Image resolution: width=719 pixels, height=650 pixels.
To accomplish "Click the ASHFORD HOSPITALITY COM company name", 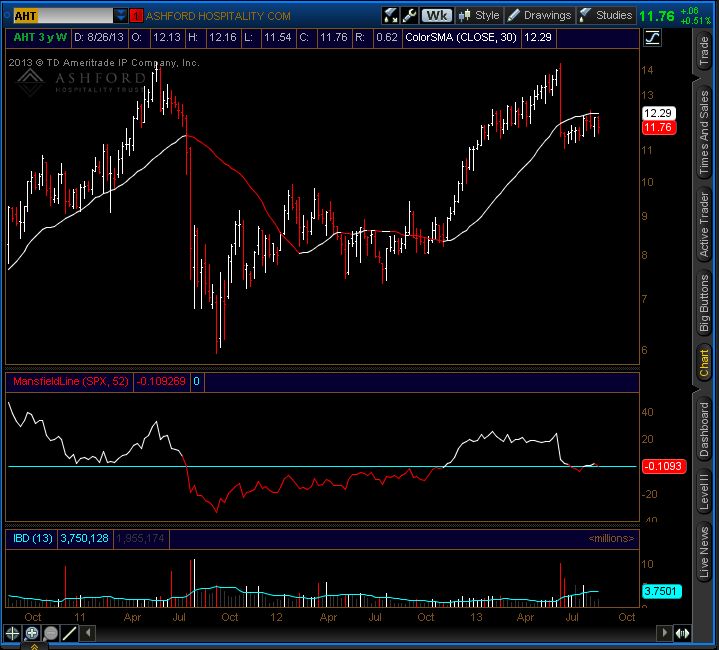I will tap(218, 16).
